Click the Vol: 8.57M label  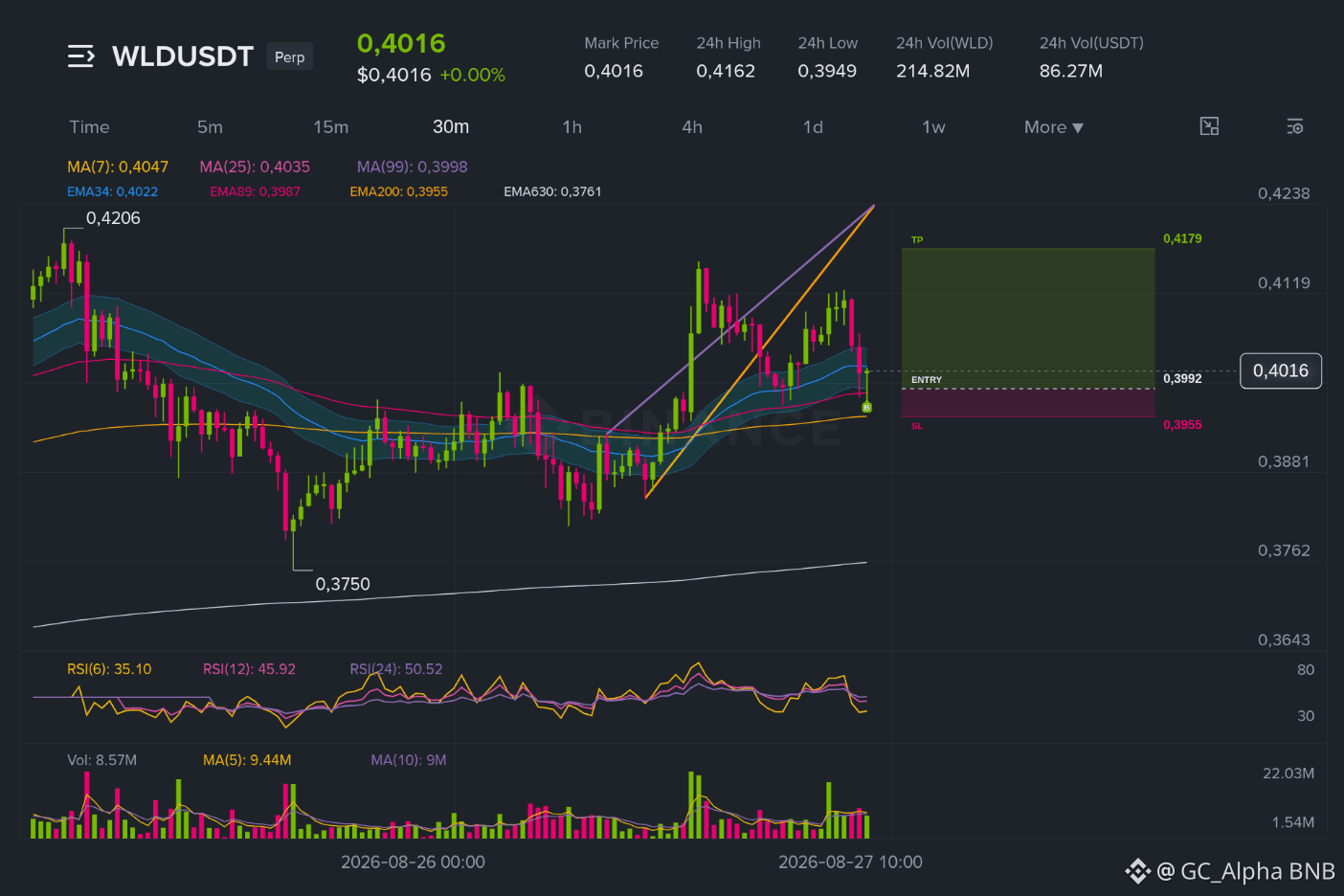click(x=101, y=760)
